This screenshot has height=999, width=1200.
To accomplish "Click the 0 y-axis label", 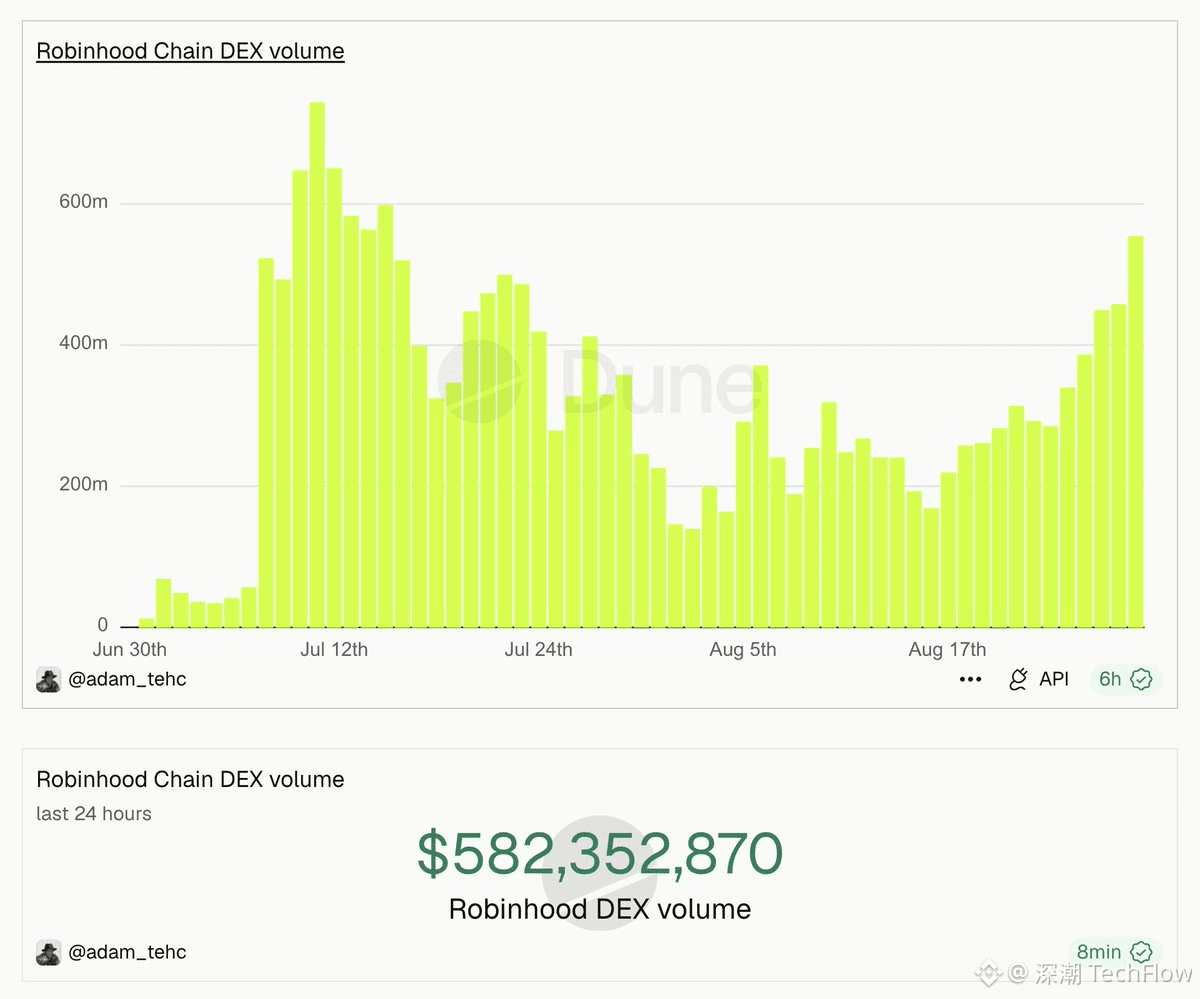I will tap(103, 626).
